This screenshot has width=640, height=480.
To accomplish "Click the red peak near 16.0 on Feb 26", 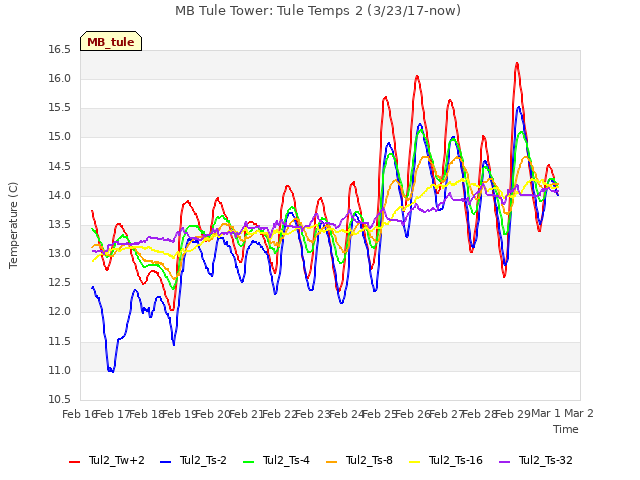I will [417, 76].
